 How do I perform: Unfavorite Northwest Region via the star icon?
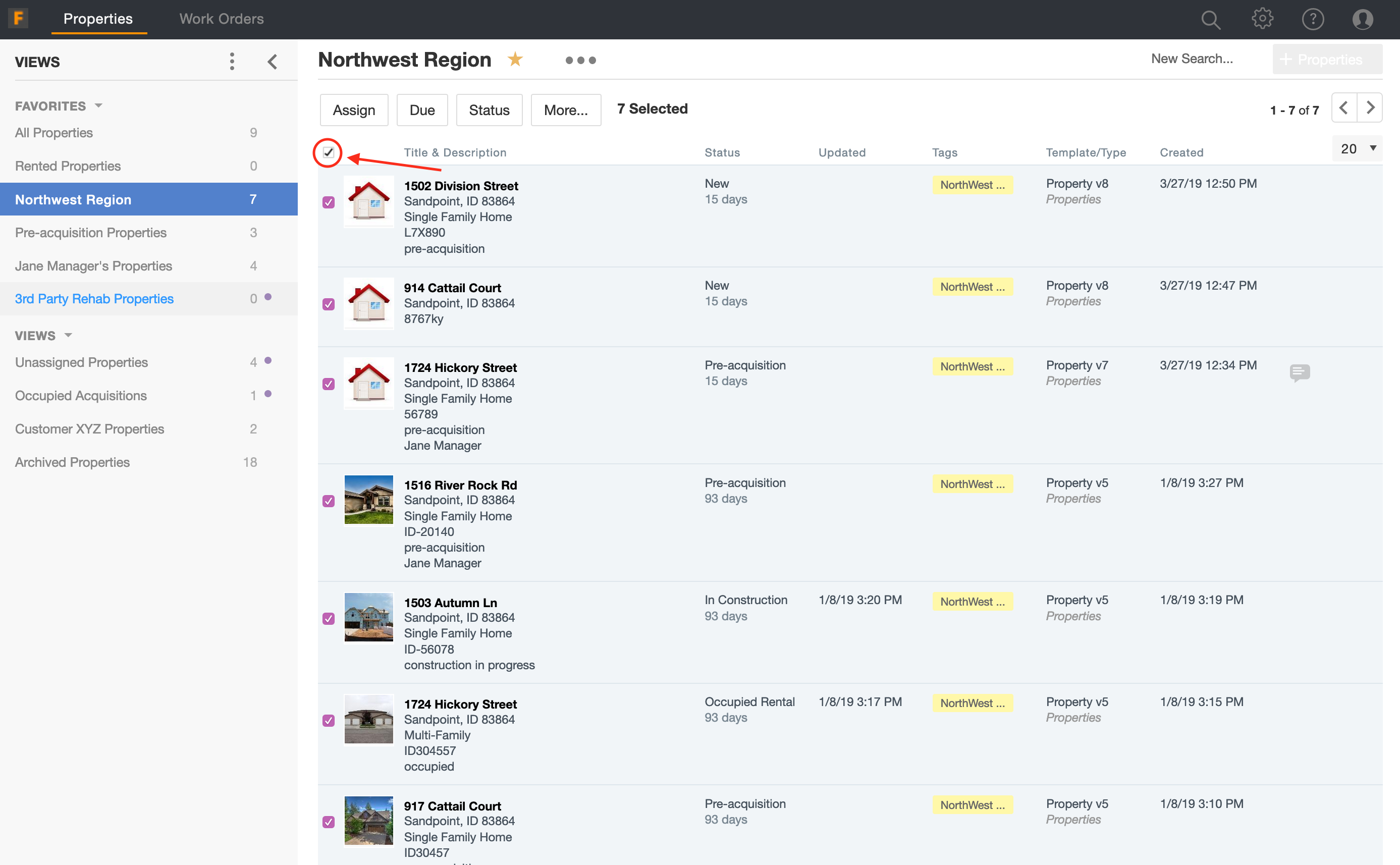click(515, 59)
